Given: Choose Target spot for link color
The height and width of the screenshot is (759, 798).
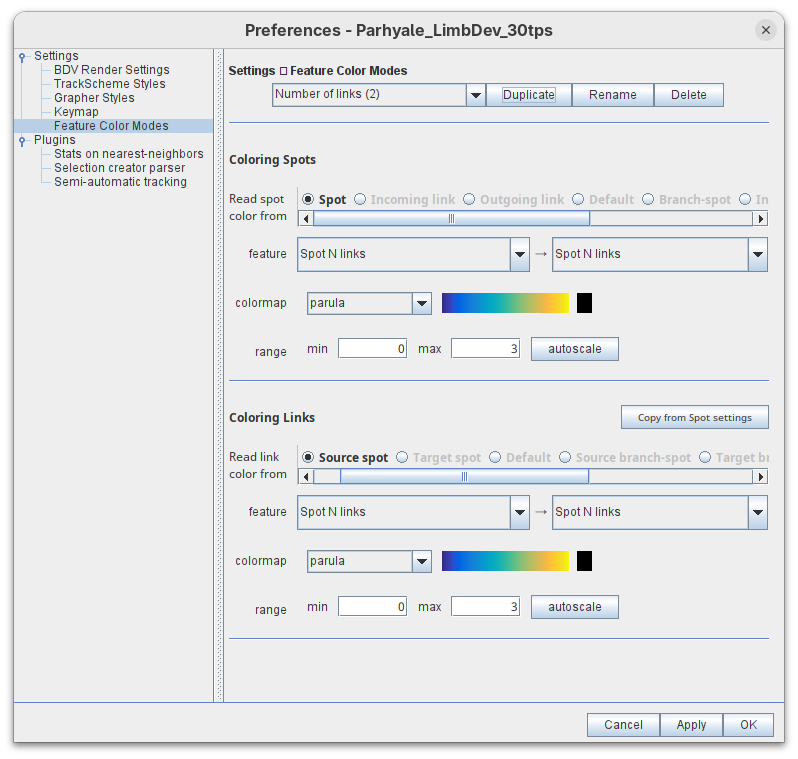Looking at the screenshot, I should click(402, 458).
